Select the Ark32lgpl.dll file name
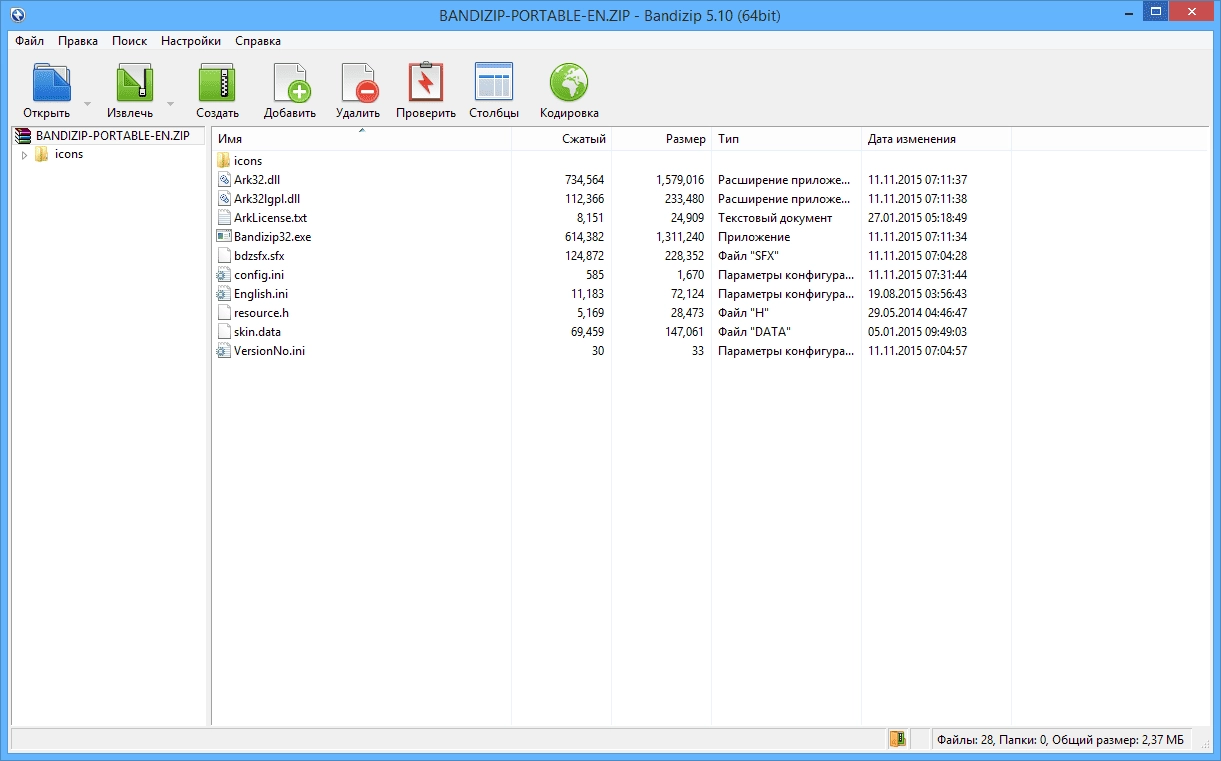 pos(266,199)
